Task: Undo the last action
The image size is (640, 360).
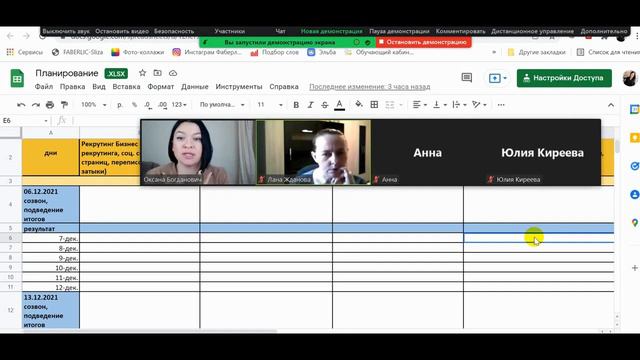Action: 21,105
